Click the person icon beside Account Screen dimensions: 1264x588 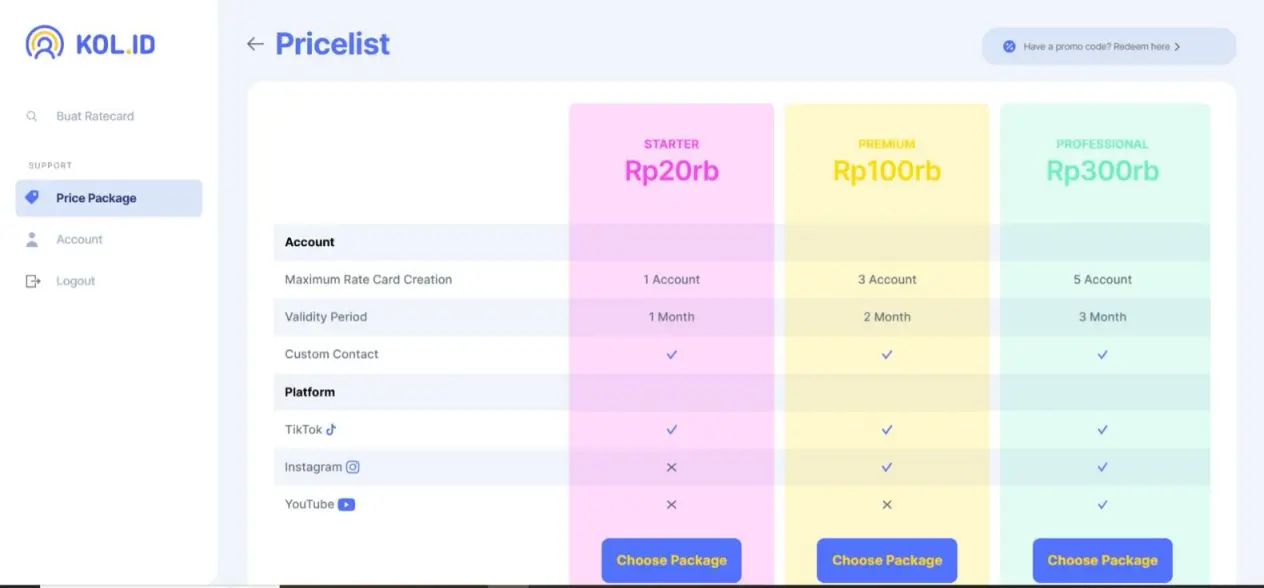click(x=31, y=239)
